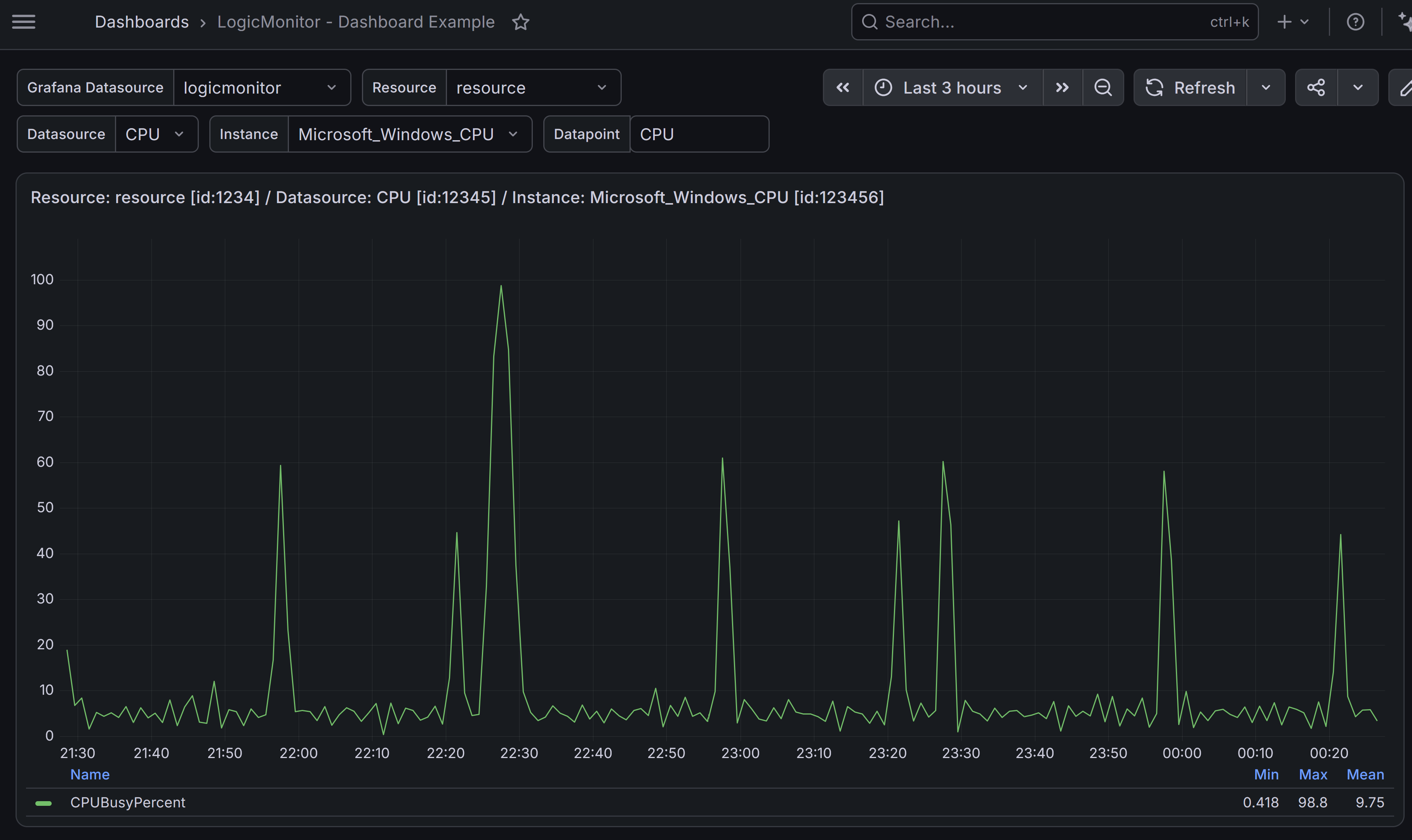Open the refresh interval dropdown
1412x840 pixels.
(1266, 88)
